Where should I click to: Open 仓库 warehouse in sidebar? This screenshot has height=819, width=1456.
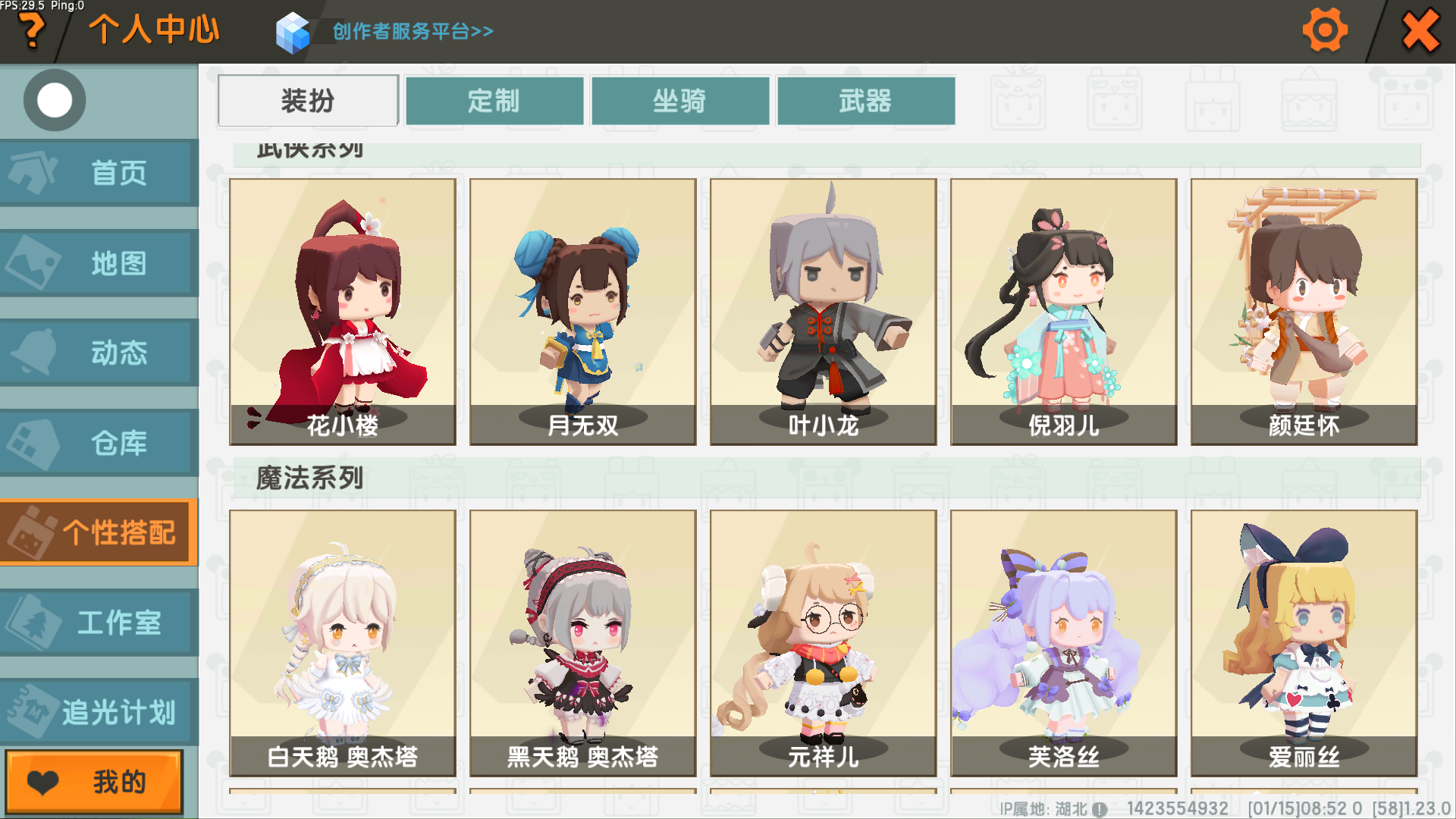99,443
